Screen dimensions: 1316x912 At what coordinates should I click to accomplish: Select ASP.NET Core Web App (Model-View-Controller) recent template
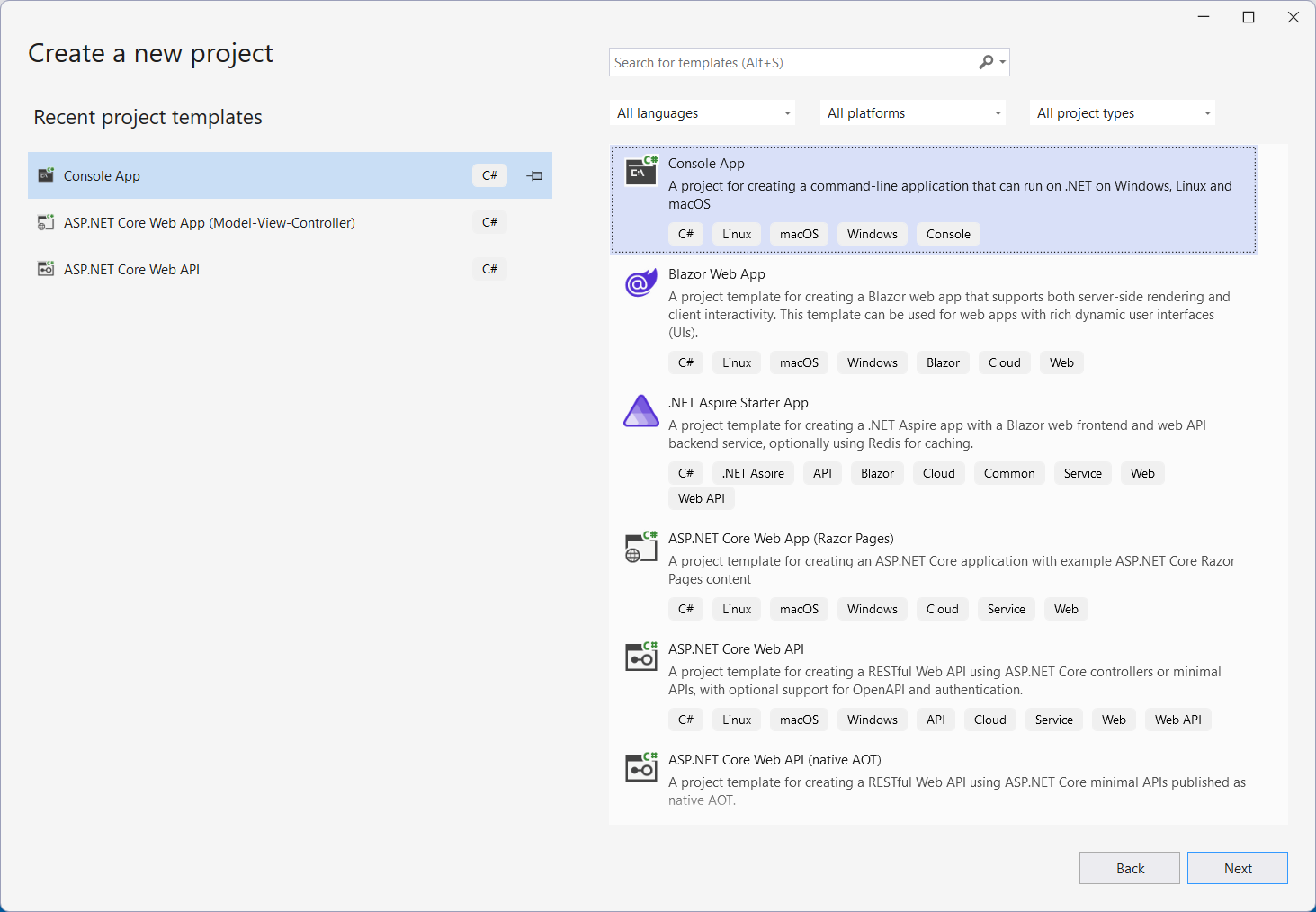[x=290, y=222]
